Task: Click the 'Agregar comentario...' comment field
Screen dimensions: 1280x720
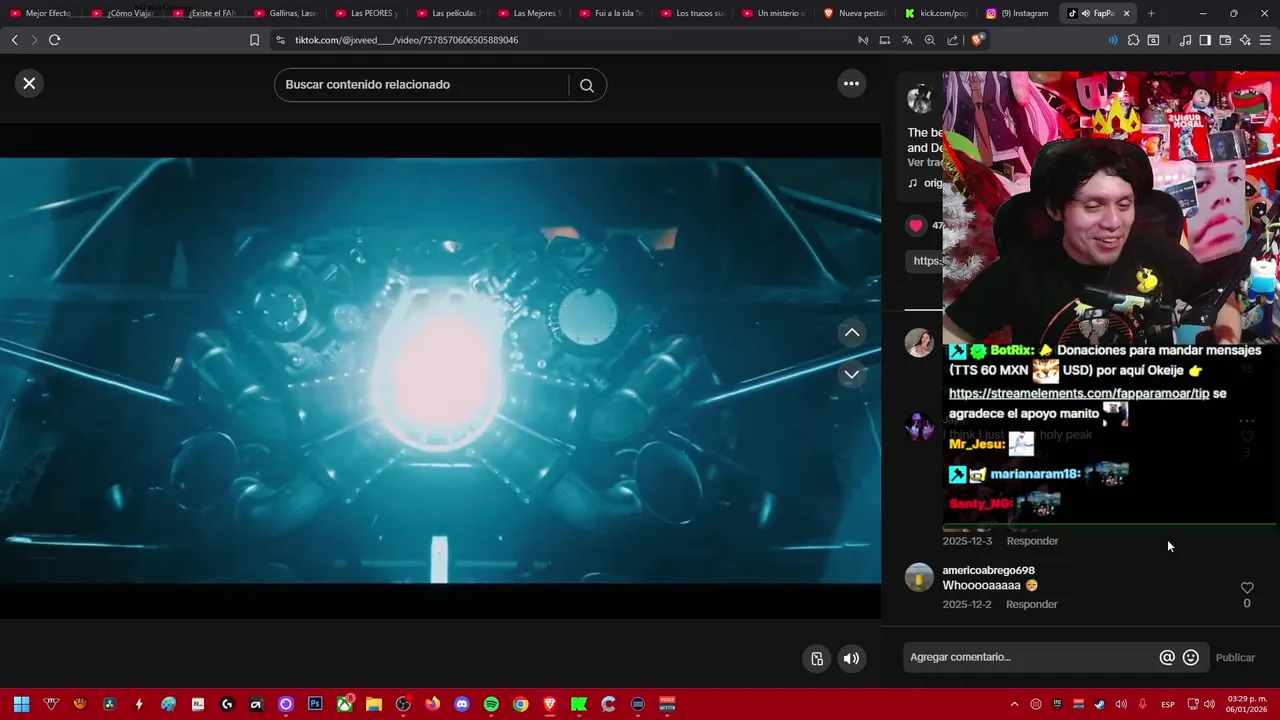Action: pos(1030,657)
